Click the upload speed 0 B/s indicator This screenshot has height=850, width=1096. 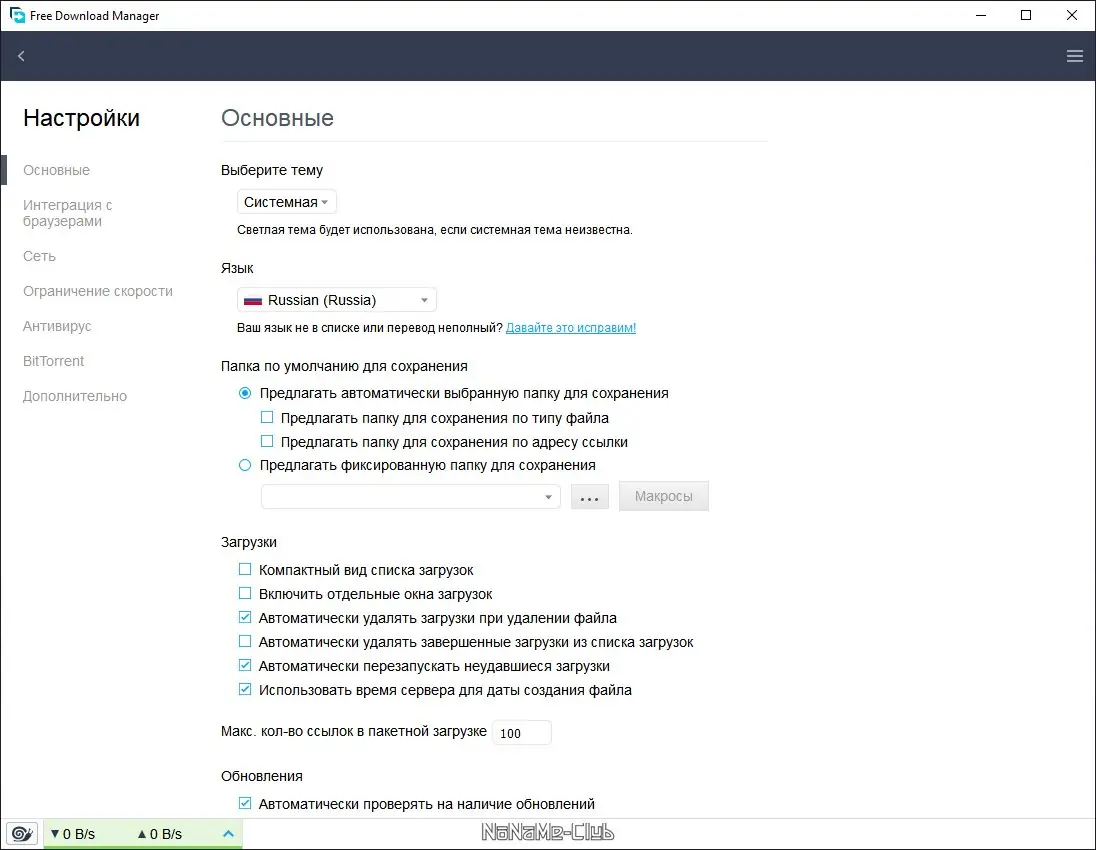159,834
